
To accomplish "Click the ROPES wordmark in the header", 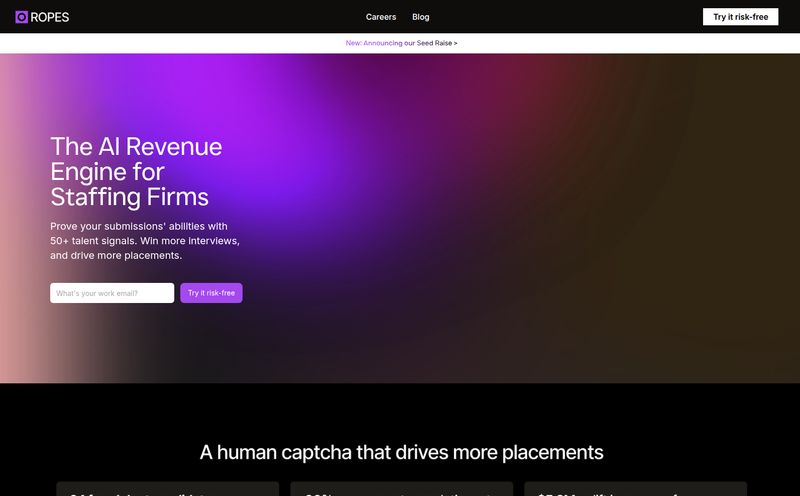I will (50, 17).
